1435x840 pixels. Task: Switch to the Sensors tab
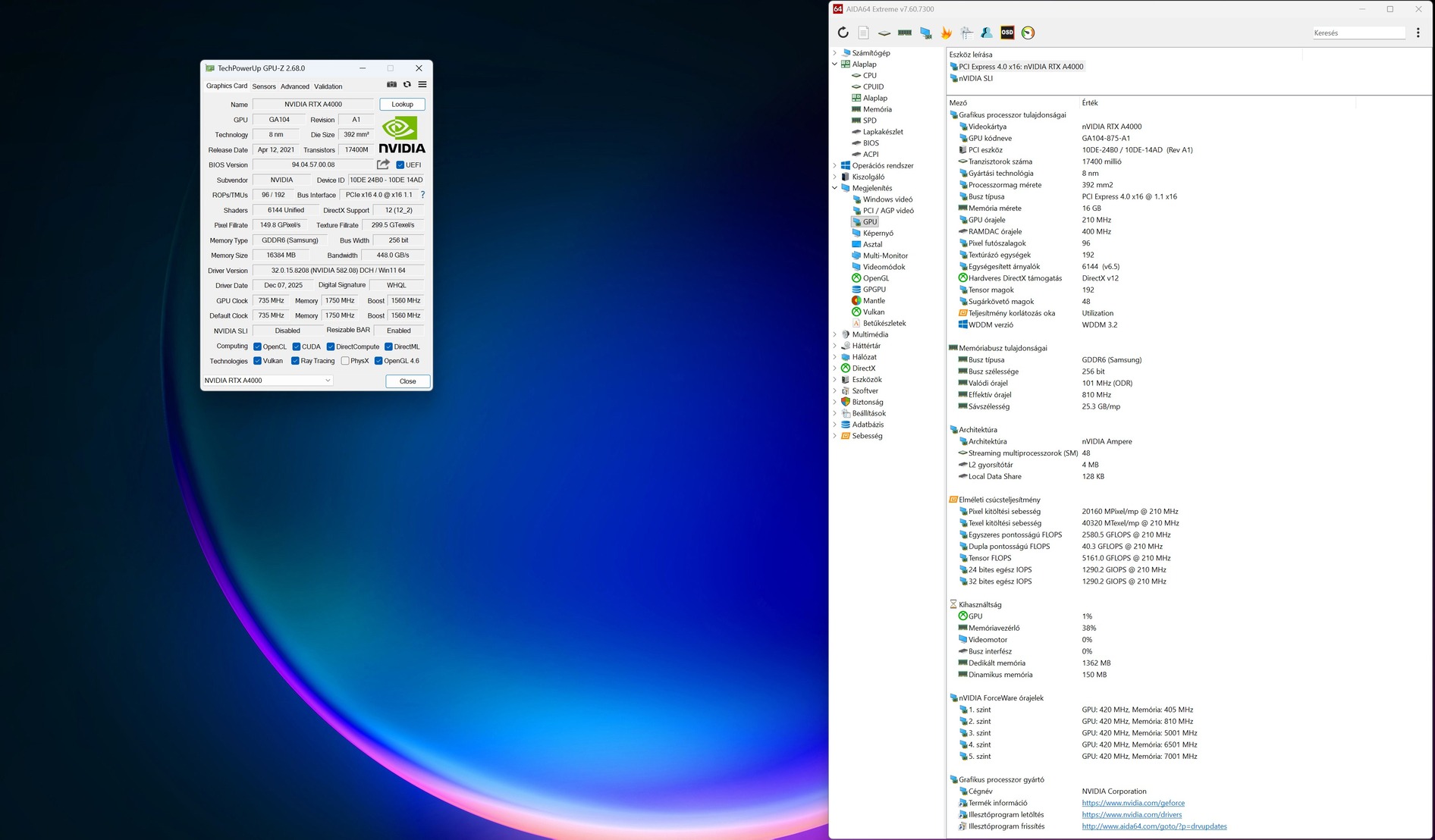click(x=264, y=86)
